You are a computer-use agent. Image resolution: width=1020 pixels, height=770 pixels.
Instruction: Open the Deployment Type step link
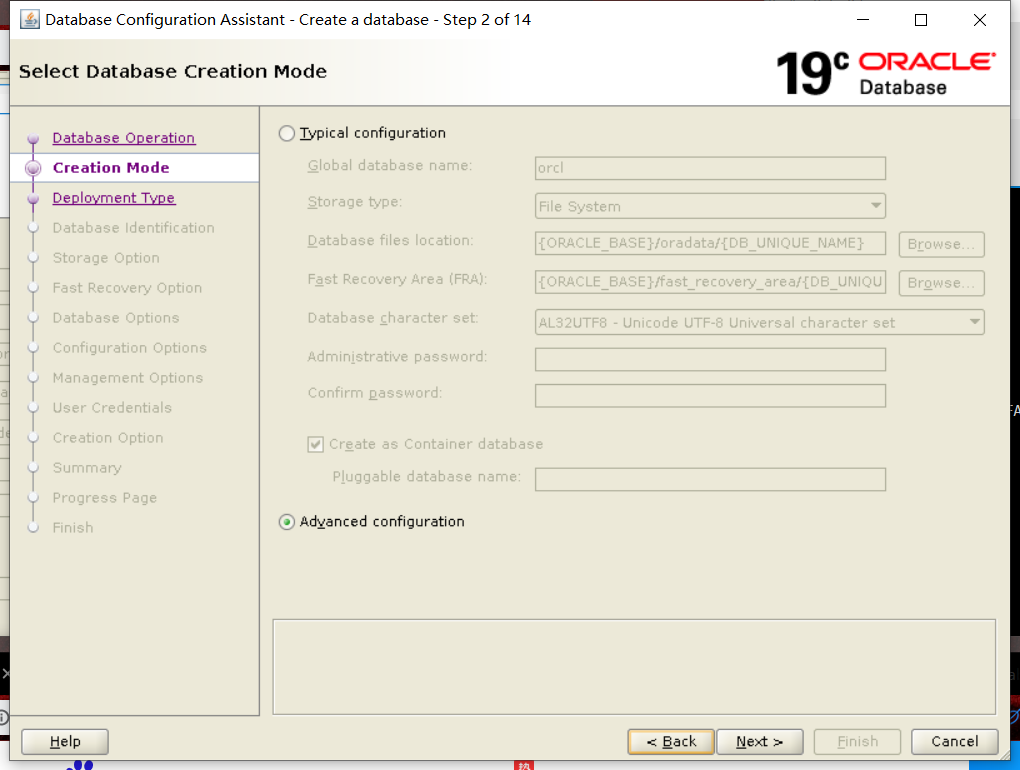tap(114, 198)
